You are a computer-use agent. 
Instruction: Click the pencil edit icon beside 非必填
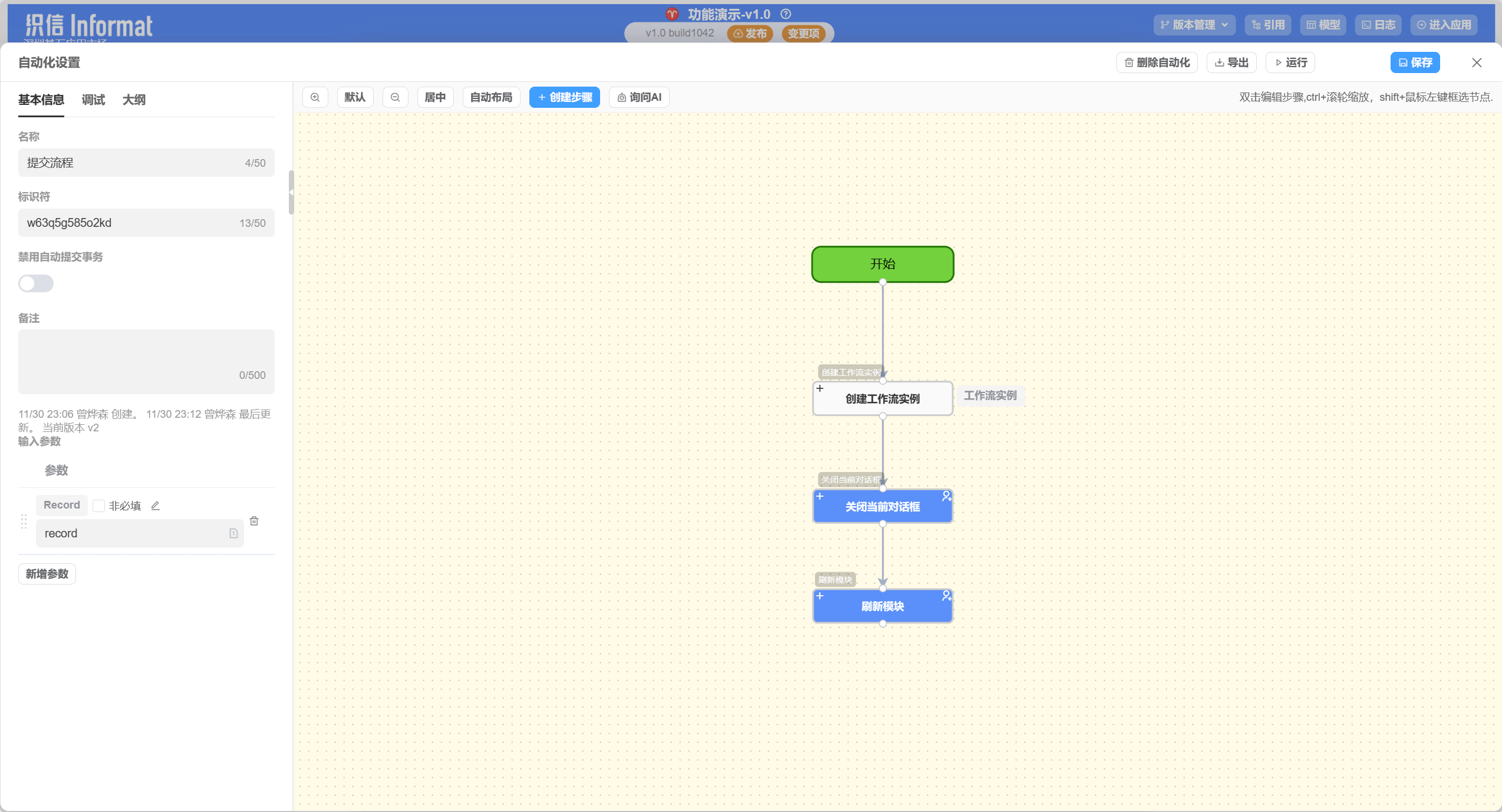click(156, 506)
